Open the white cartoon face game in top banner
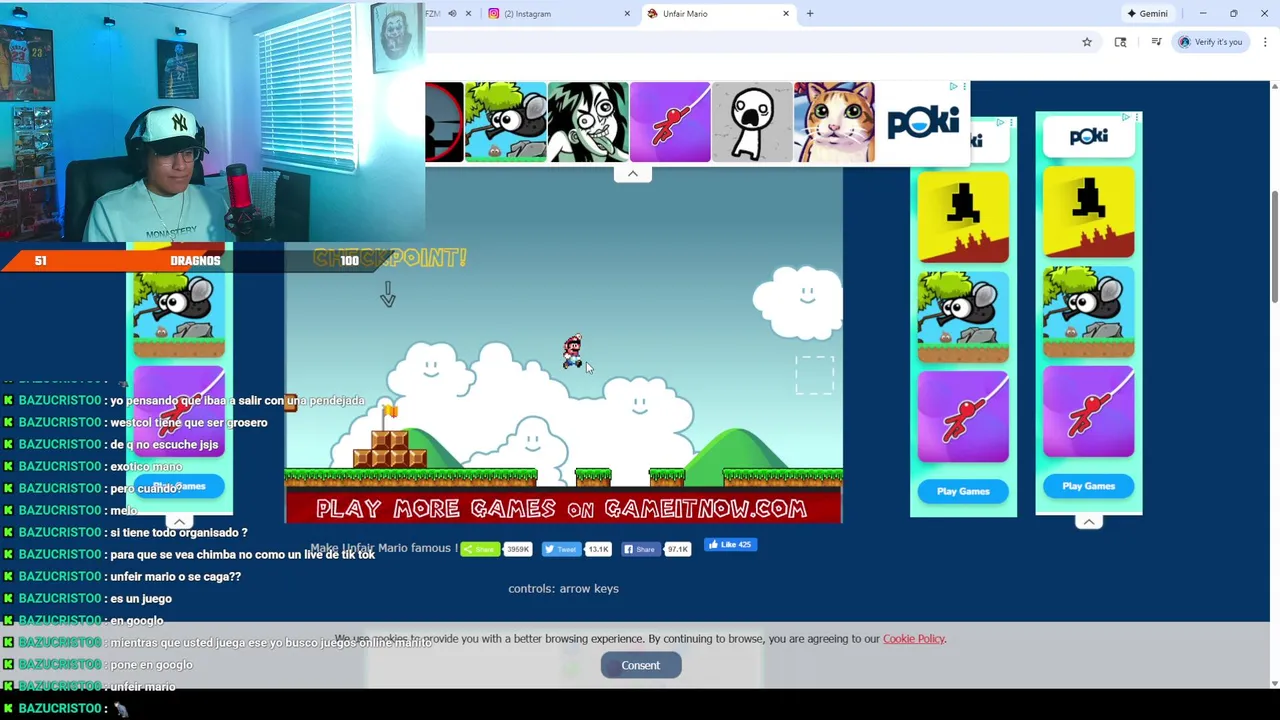Image resolution: width=1280 pixels, height=720 pixels. (752, 122)
